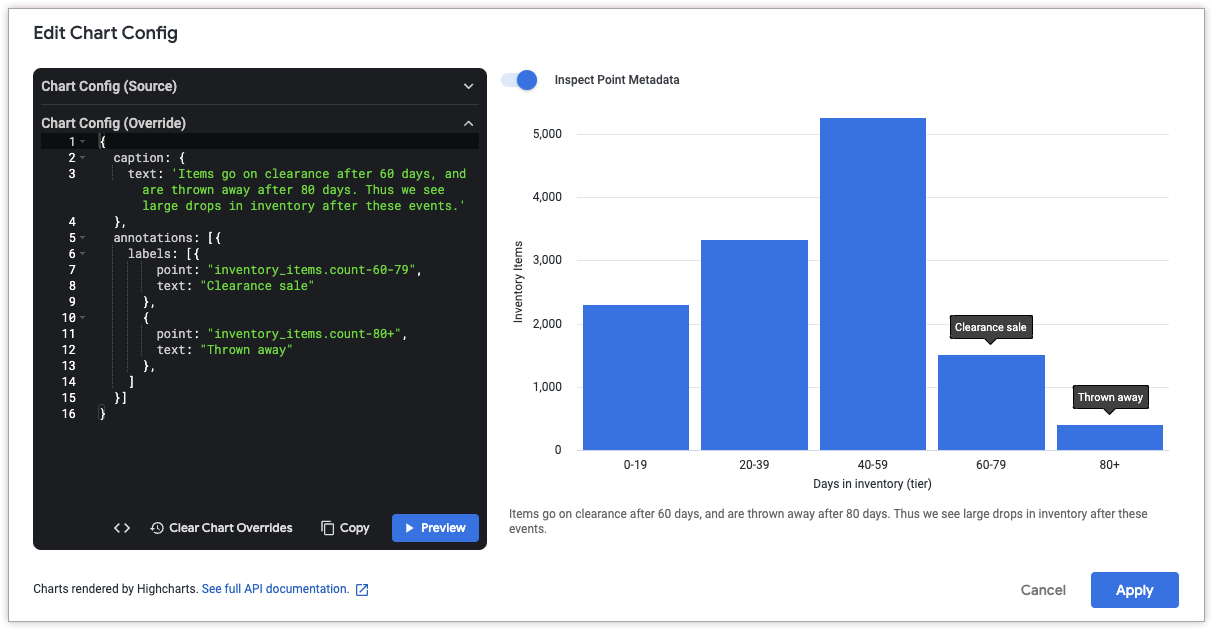
Task: Fold the labels array at line 6
Action: [82, 254]
